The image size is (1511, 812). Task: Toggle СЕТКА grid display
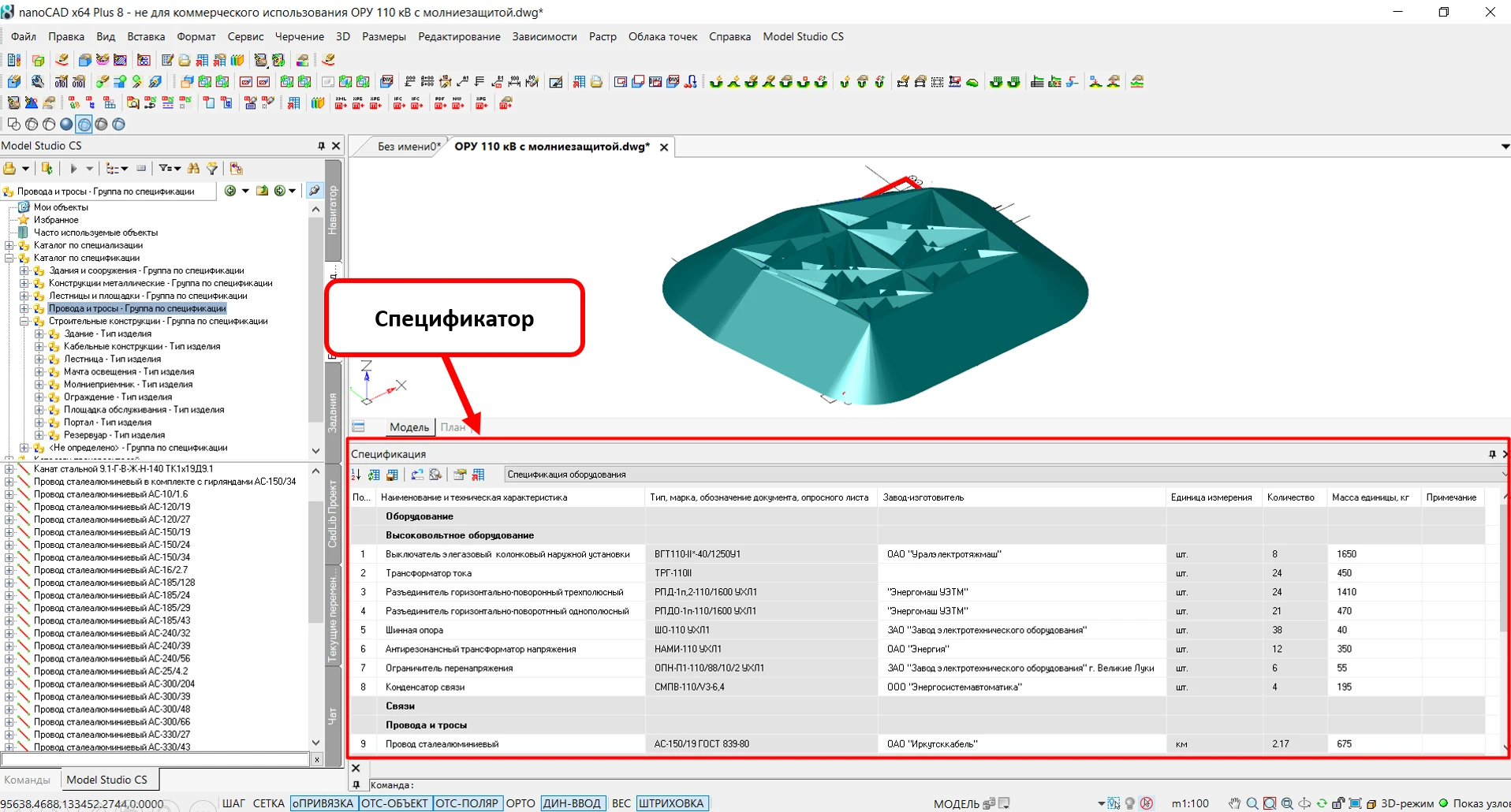point(268,803)
